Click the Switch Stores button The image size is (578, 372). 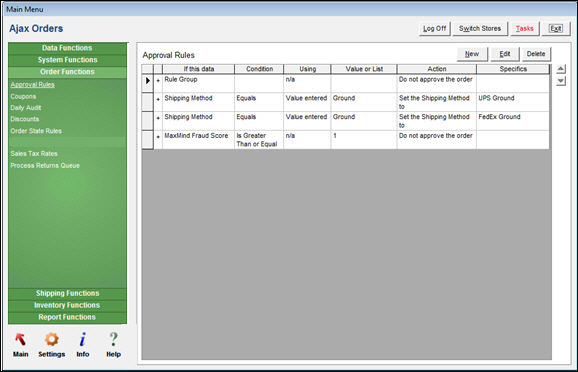[480, 28]
